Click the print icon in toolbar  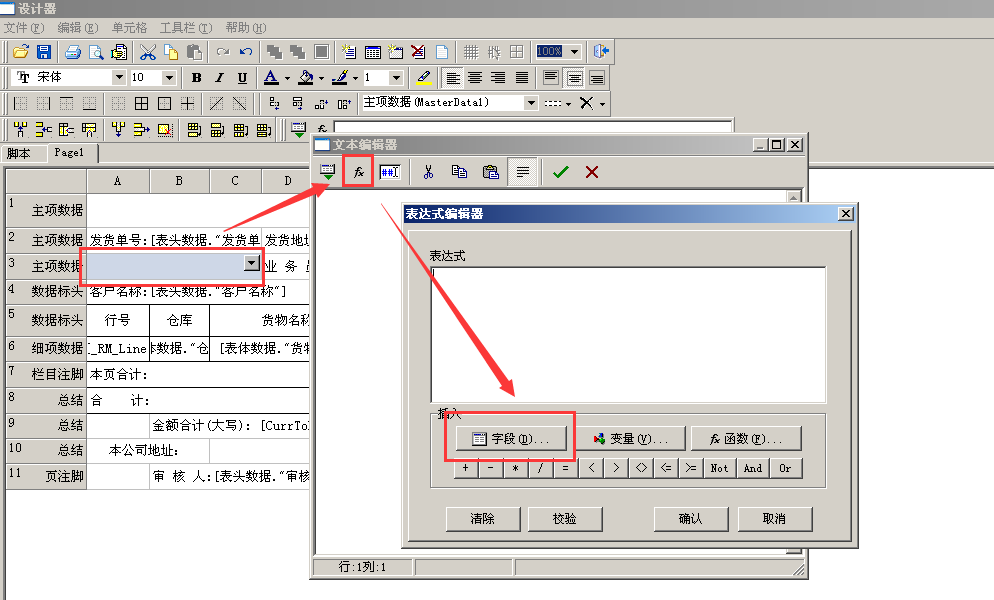click(x=73, y=51)
